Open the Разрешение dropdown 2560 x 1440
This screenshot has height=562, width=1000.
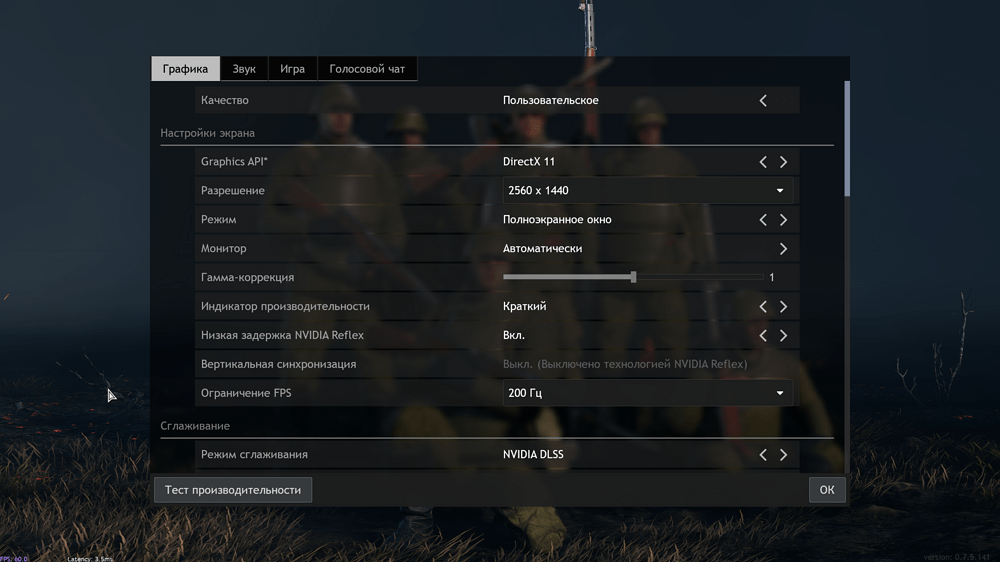pyautogui.click(x=648, y=191)
